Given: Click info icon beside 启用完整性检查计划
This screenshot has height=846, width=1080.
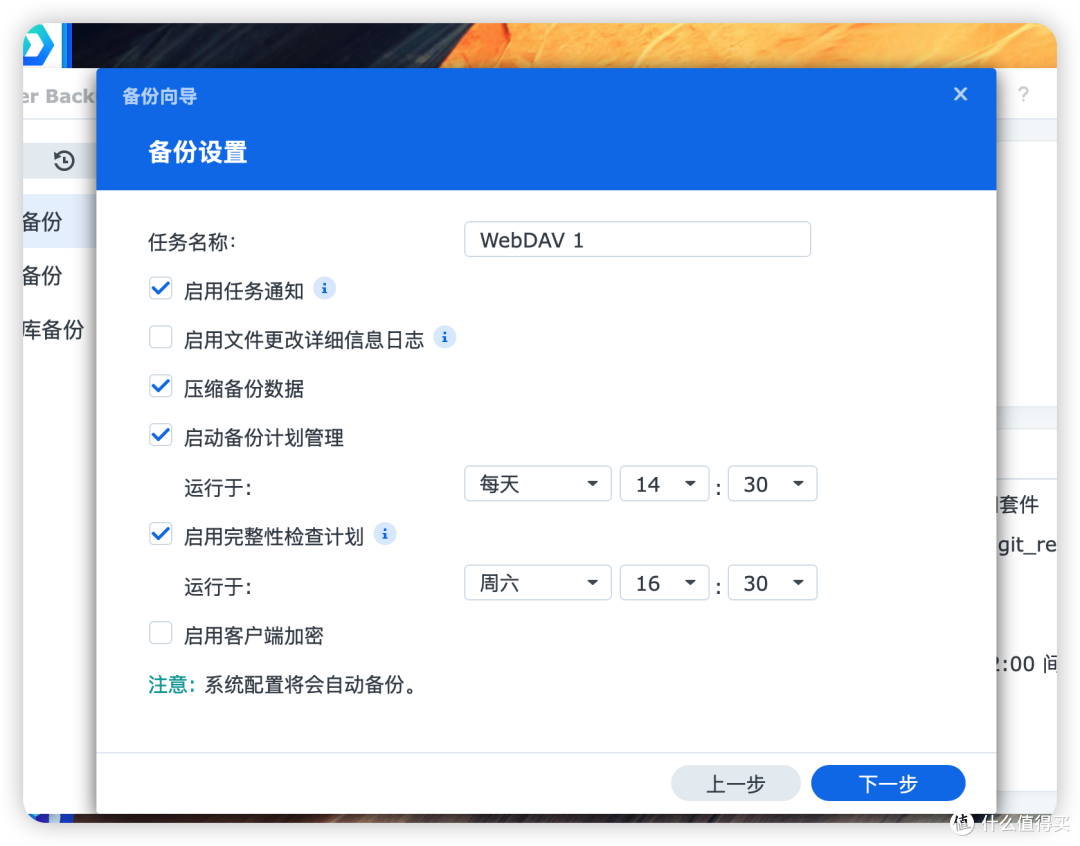Looking at the screenshot, I should click(x=385, y=534).
